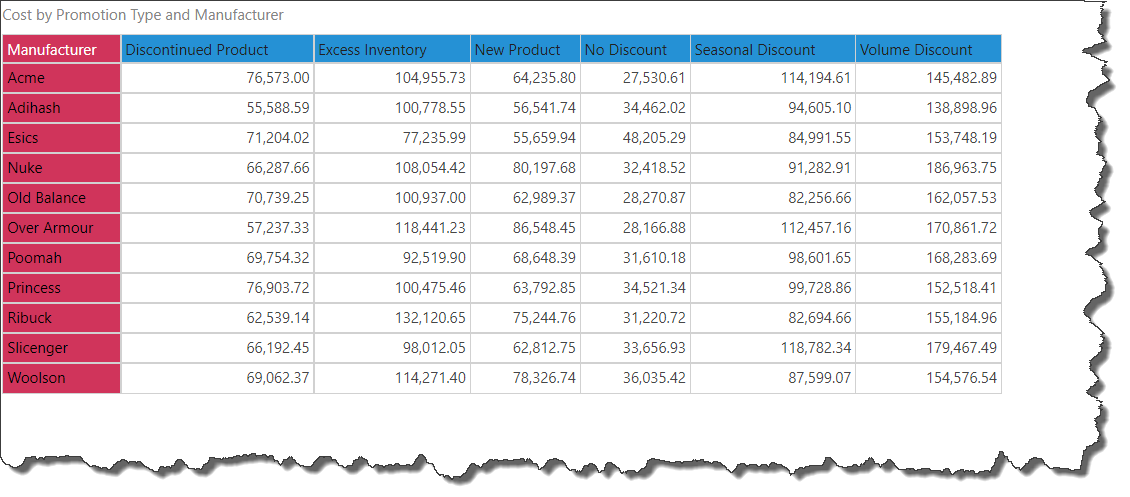Click the Excess Inventory column header
The image size is (1130, 497).
coord(391,49)
